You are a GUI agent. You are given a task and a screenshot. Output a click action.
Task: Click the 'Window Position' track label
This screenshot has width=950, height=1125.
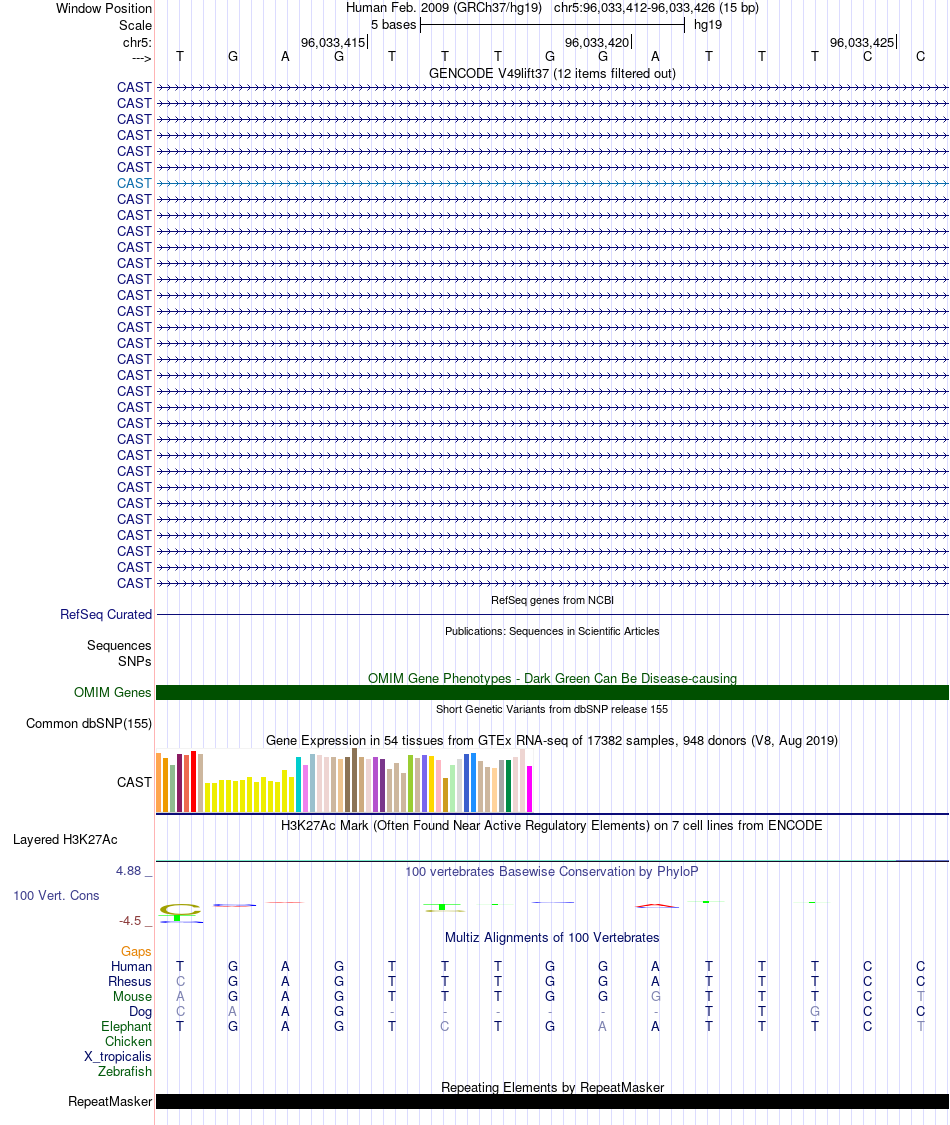pyautogui.click(x=104, y=9)
